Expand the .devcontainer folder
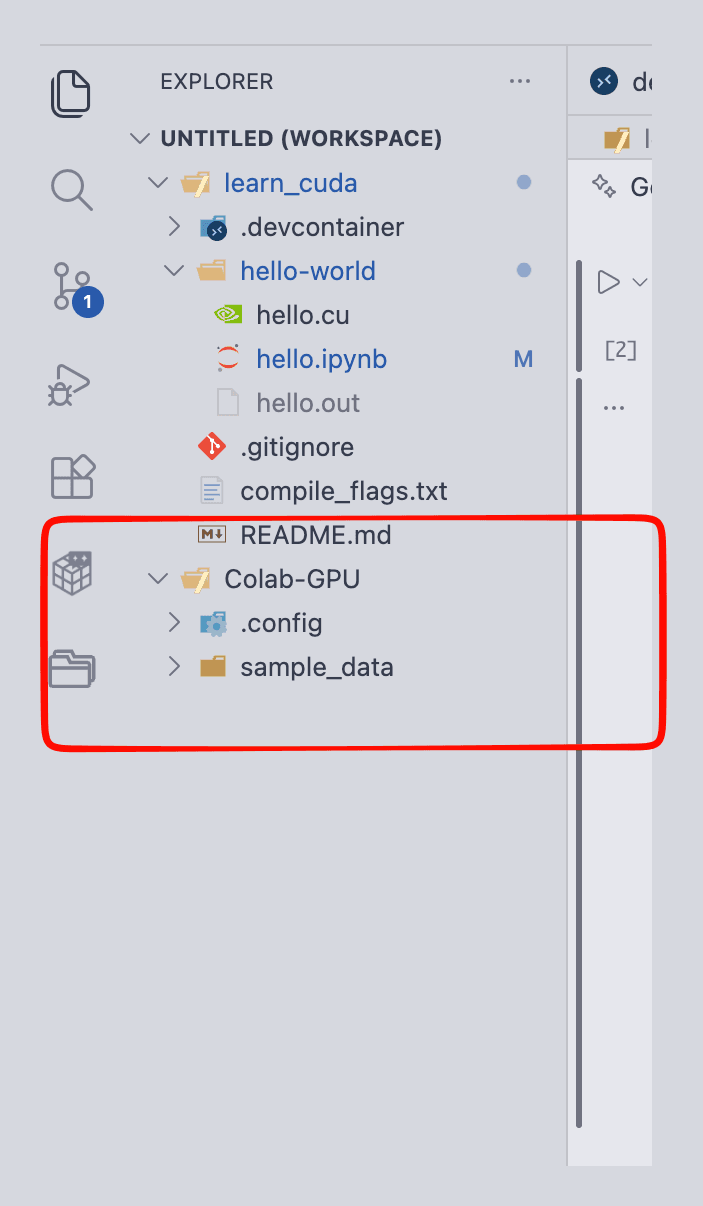This screenshot has height=1206, width=703. 174,227
